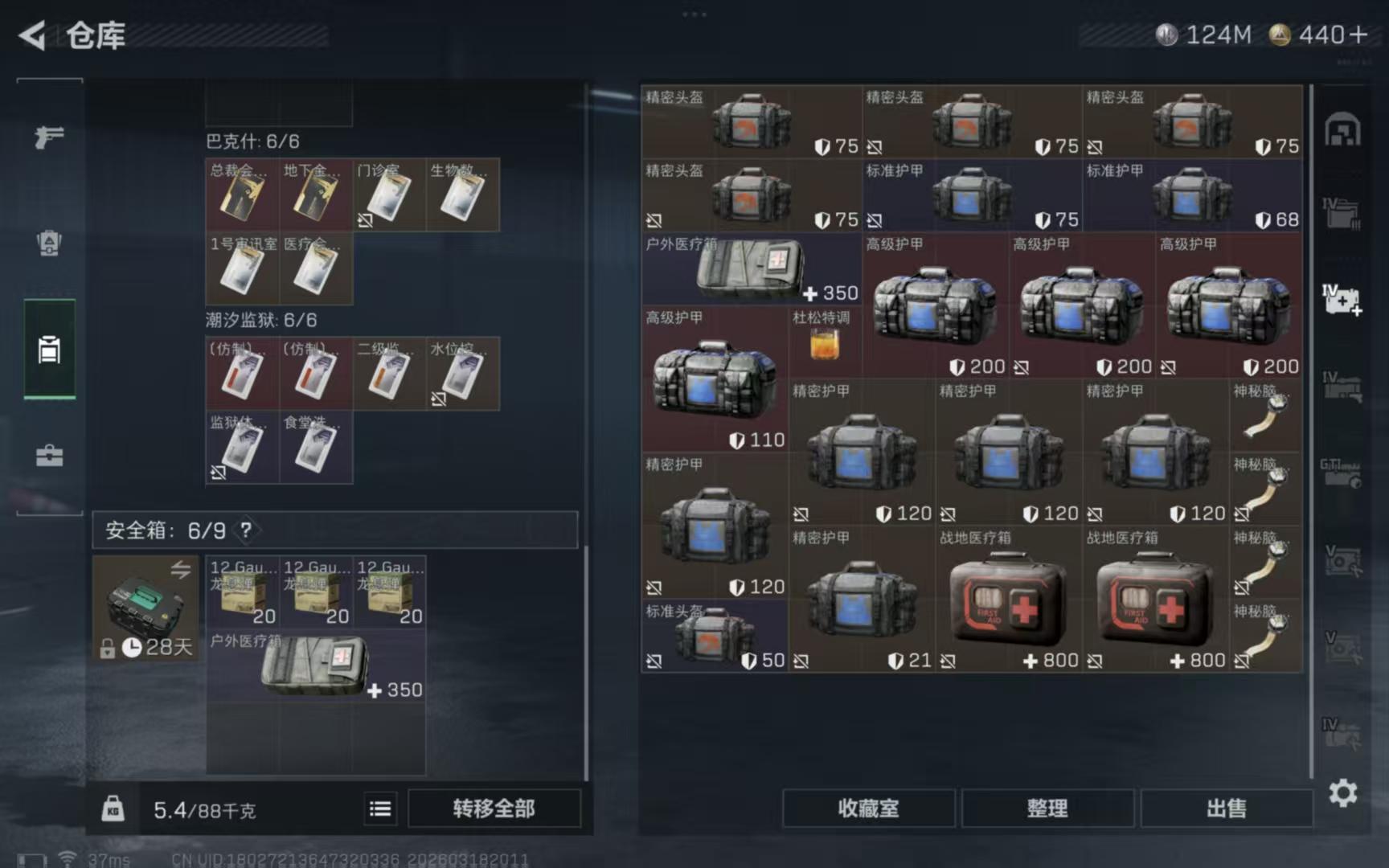This screenshot has width=1389, height=868.
Task: Click the 巴克什: 6/6 header
Action: coord(252,141)
